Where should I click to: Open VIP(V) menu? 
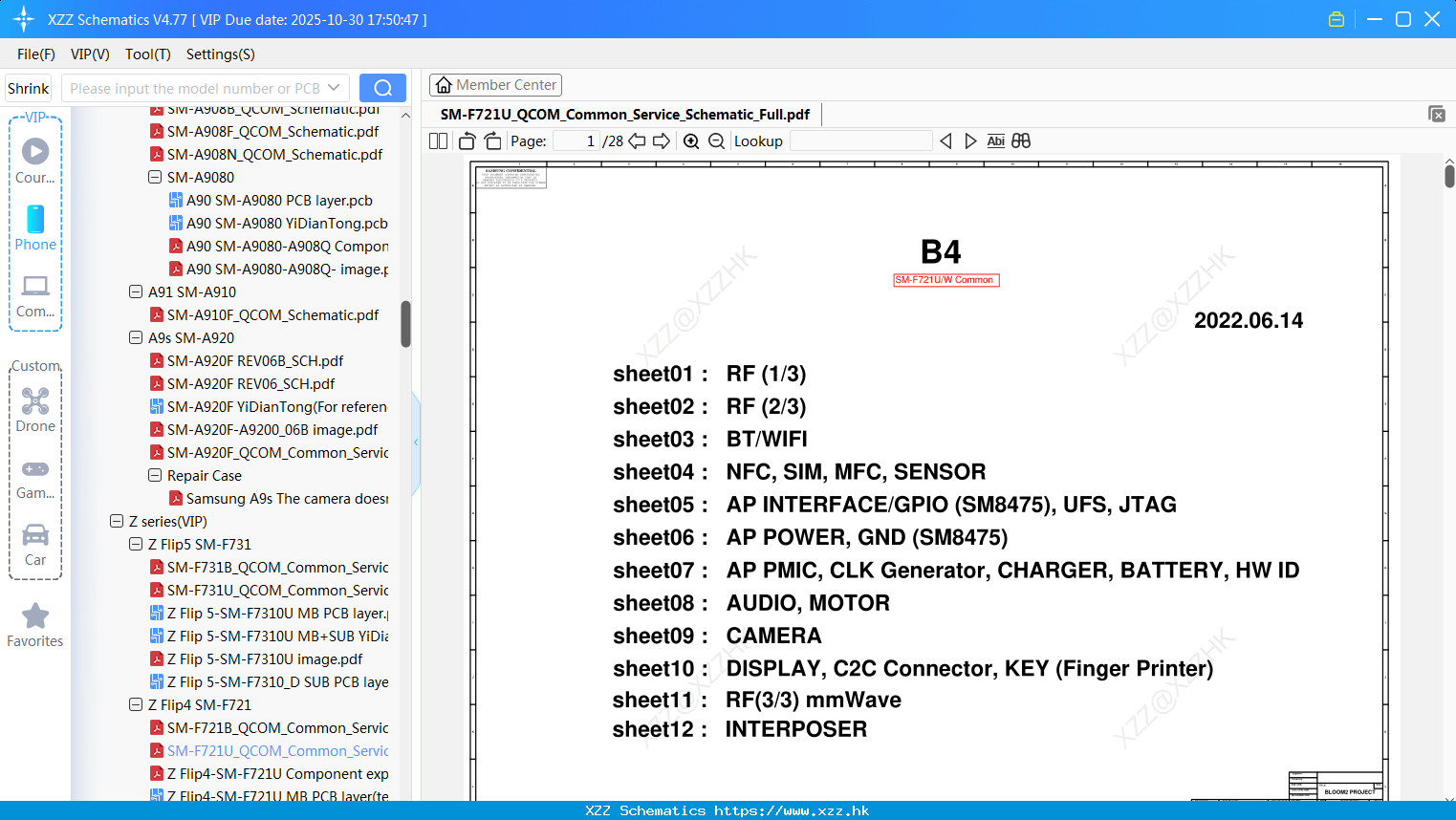tap(90, 54)
